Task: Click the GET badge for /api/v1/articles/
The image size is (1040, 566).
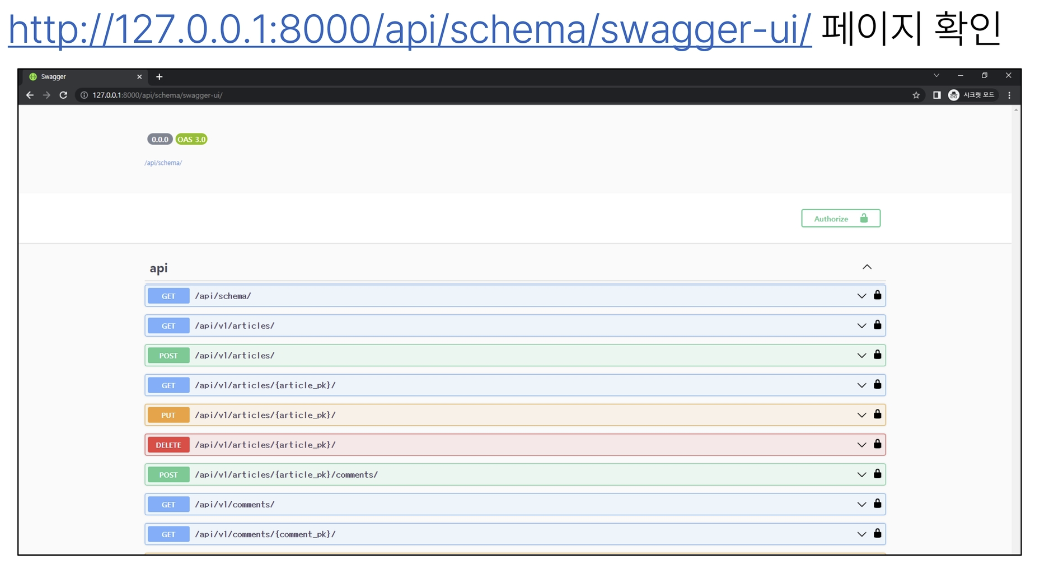Action: [168, 326]
